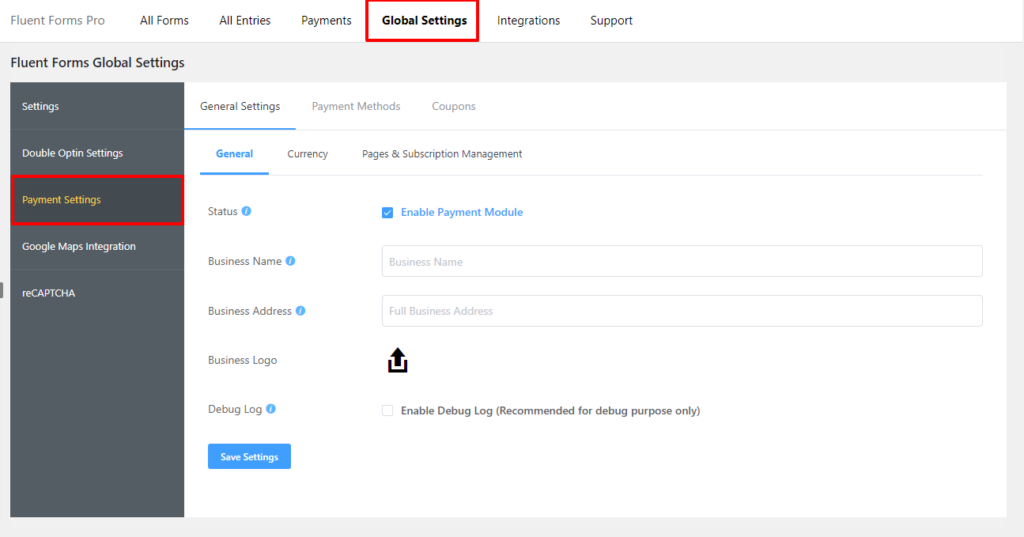1024x537 pixels.
Task: Focus the Full Business Address field
Action: [682, 311]
